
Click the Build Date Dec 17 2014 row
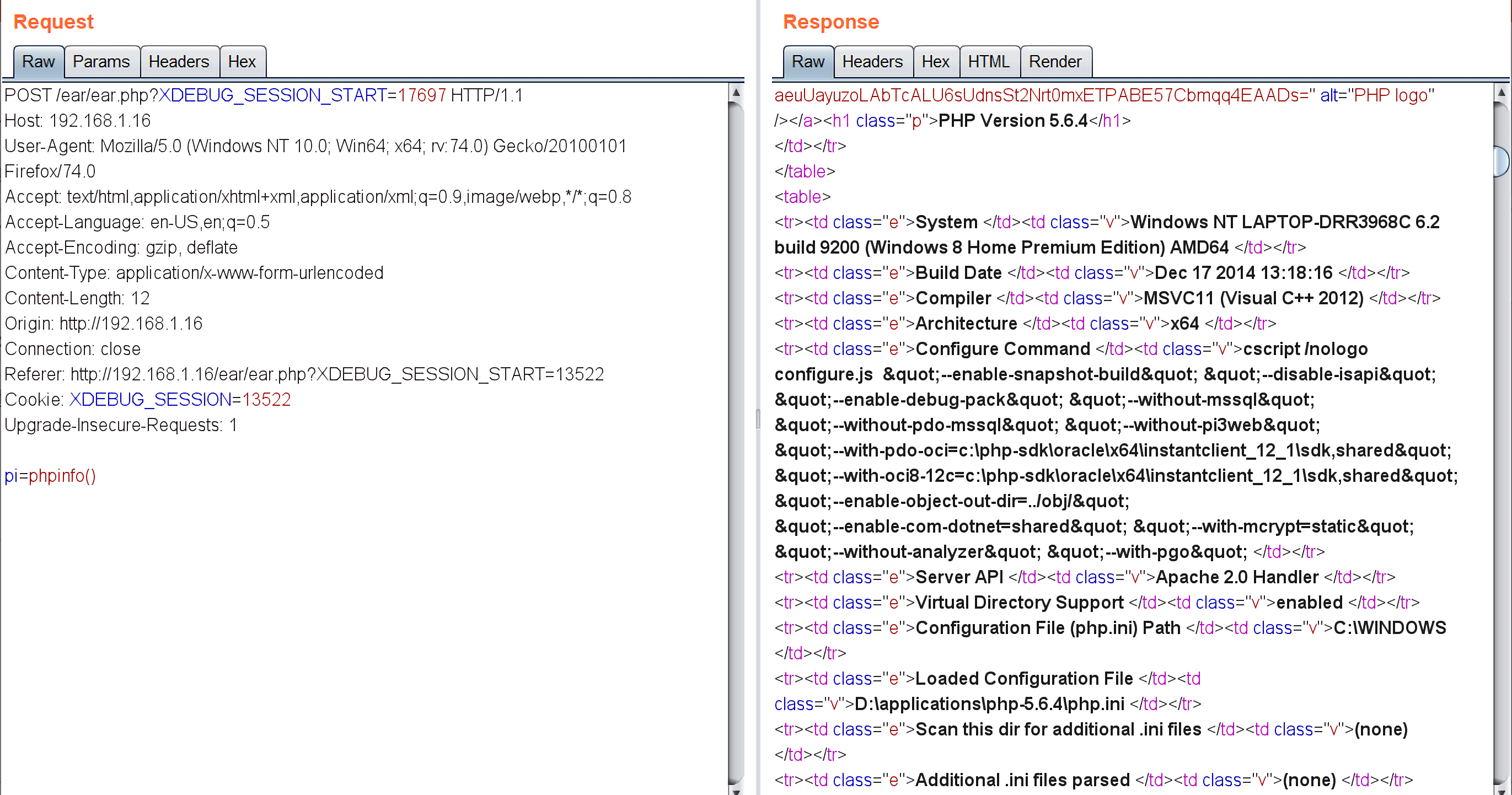(1092, 272)
